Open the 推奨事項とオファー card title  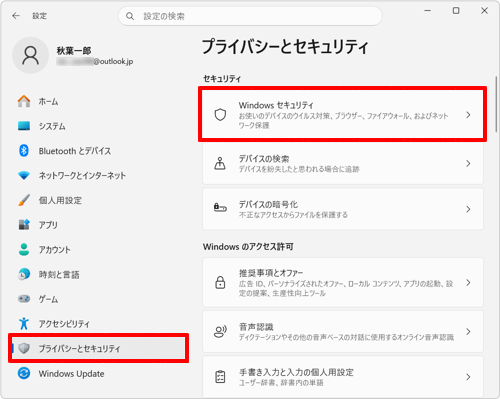pyautogui.click(x=271, y=273)
